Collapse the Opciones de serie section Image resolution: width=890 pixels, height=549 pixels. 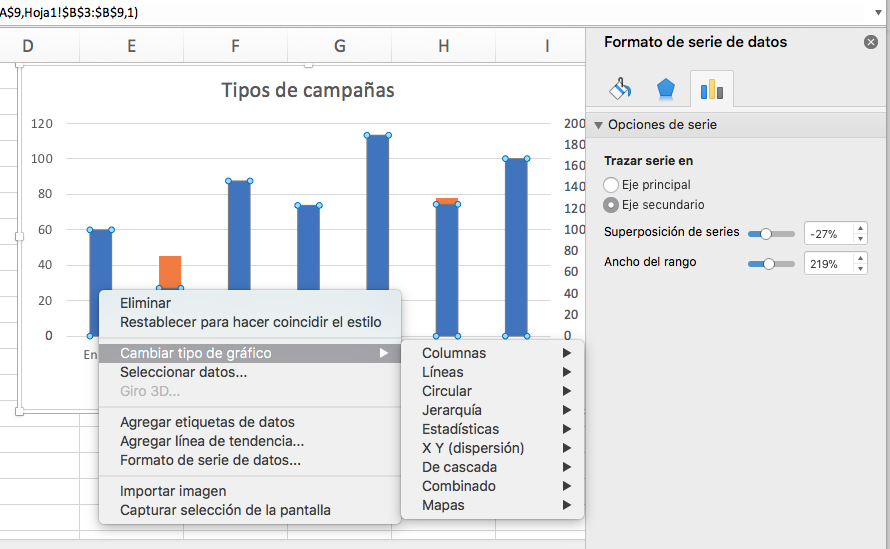pyautogui.click(x=598, y=125)
